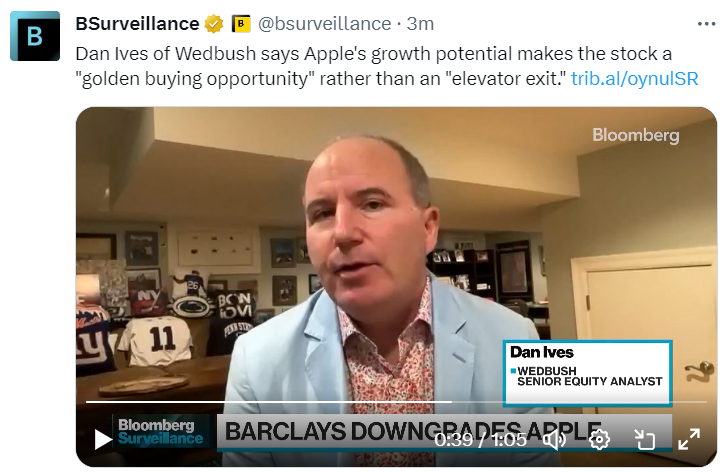The width and height of the screenshot is (724, 472).
Task: Expand the video to fullscreen
Action: (x=689, y=439)
